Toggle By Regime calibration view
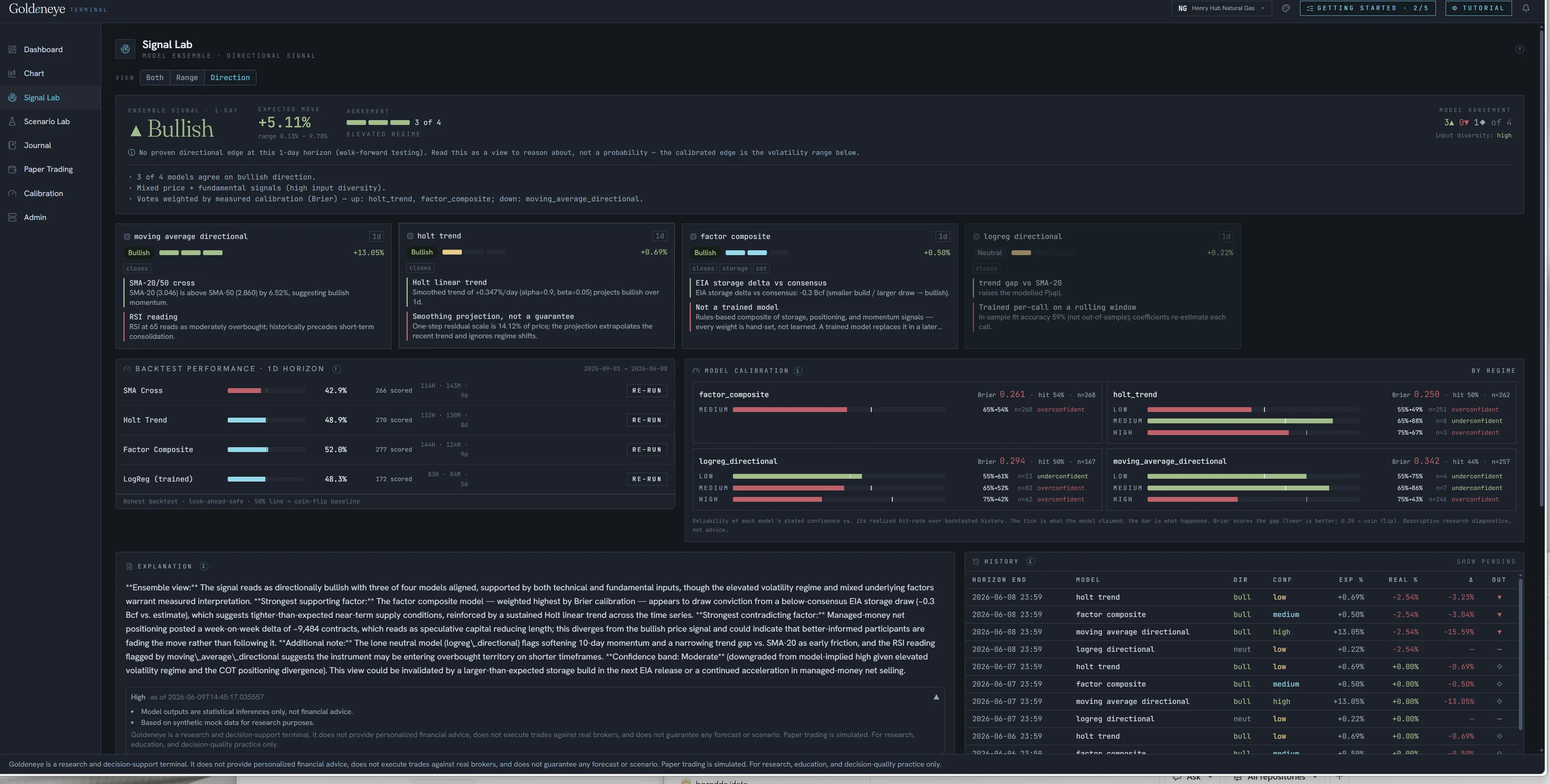 (x=1493, y=371)
